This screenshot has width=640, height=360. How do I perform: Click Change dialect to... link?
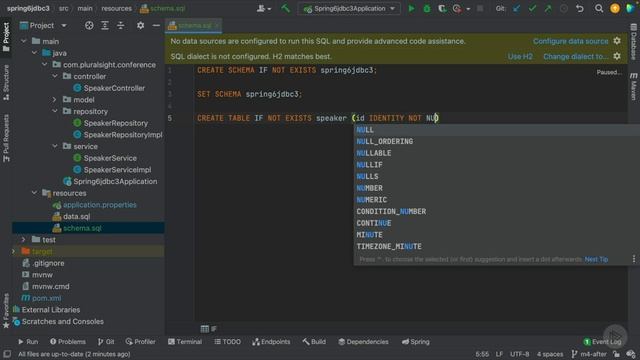click(x=576, y=56)
